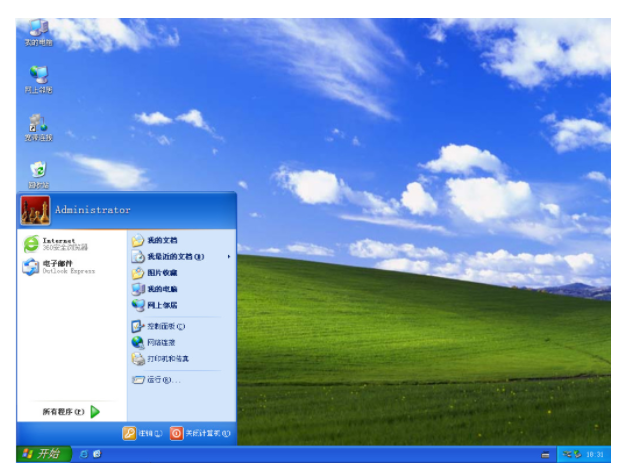Select the 宽带连接 desktop shortcut

39,125
